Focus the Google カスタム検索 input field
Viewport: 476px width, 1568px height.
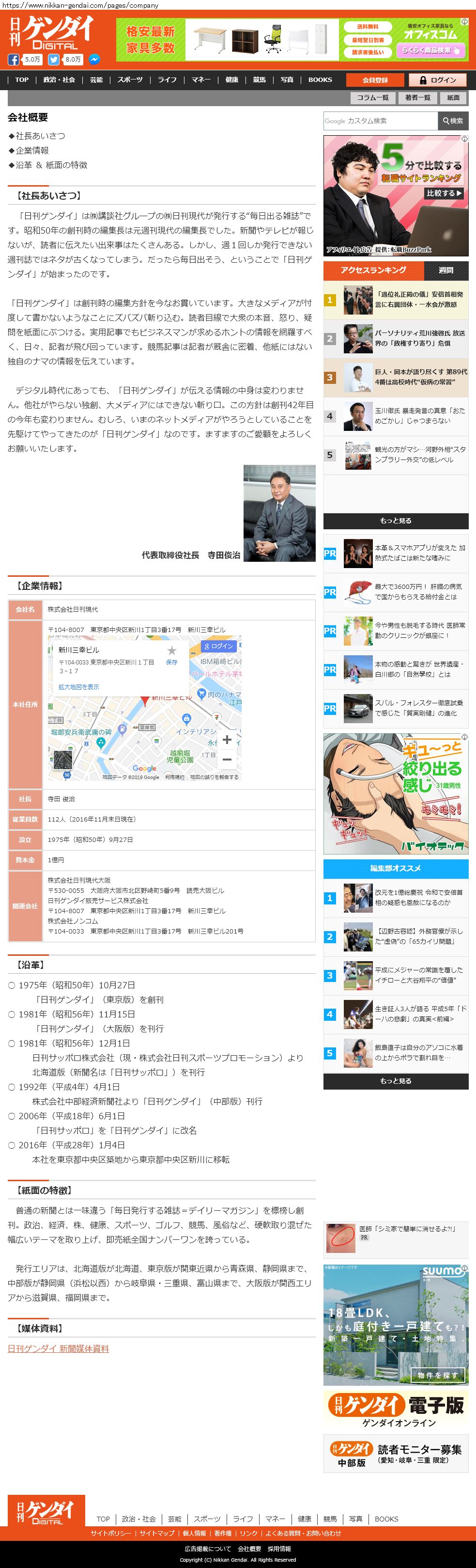pyautogui.click(x=381, y=121)
